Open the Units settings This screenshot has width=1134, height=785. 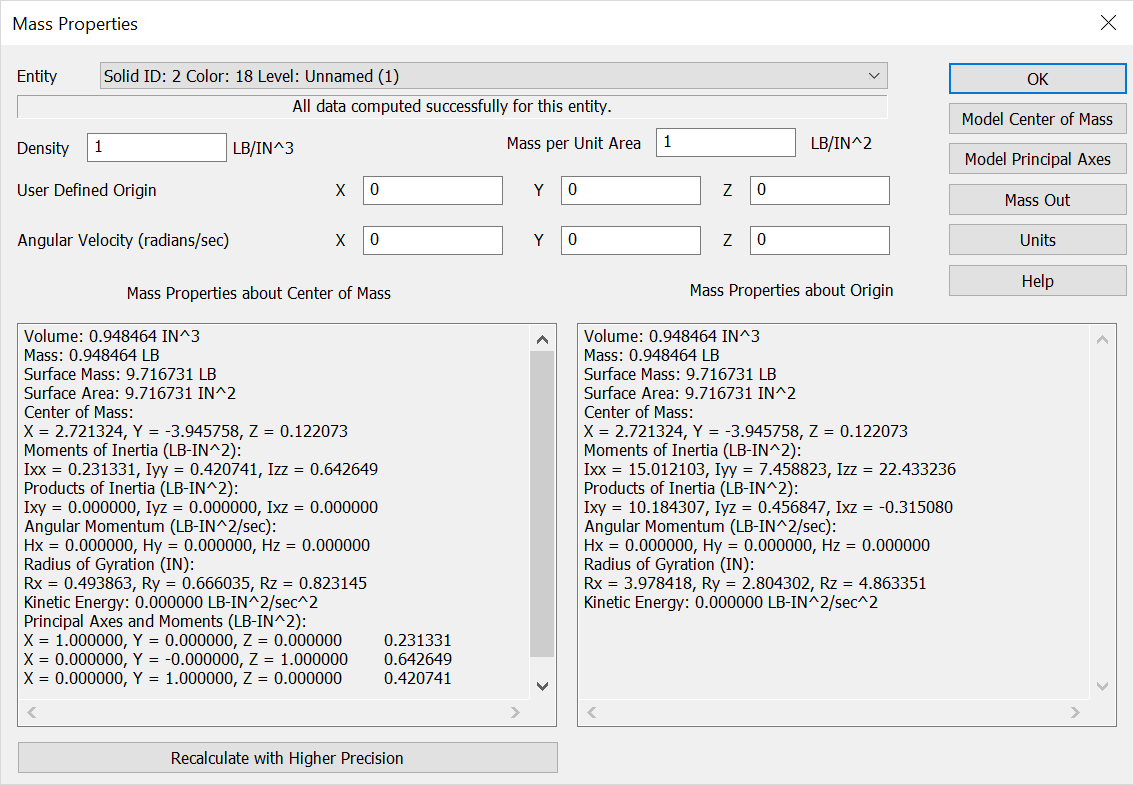1037,239
